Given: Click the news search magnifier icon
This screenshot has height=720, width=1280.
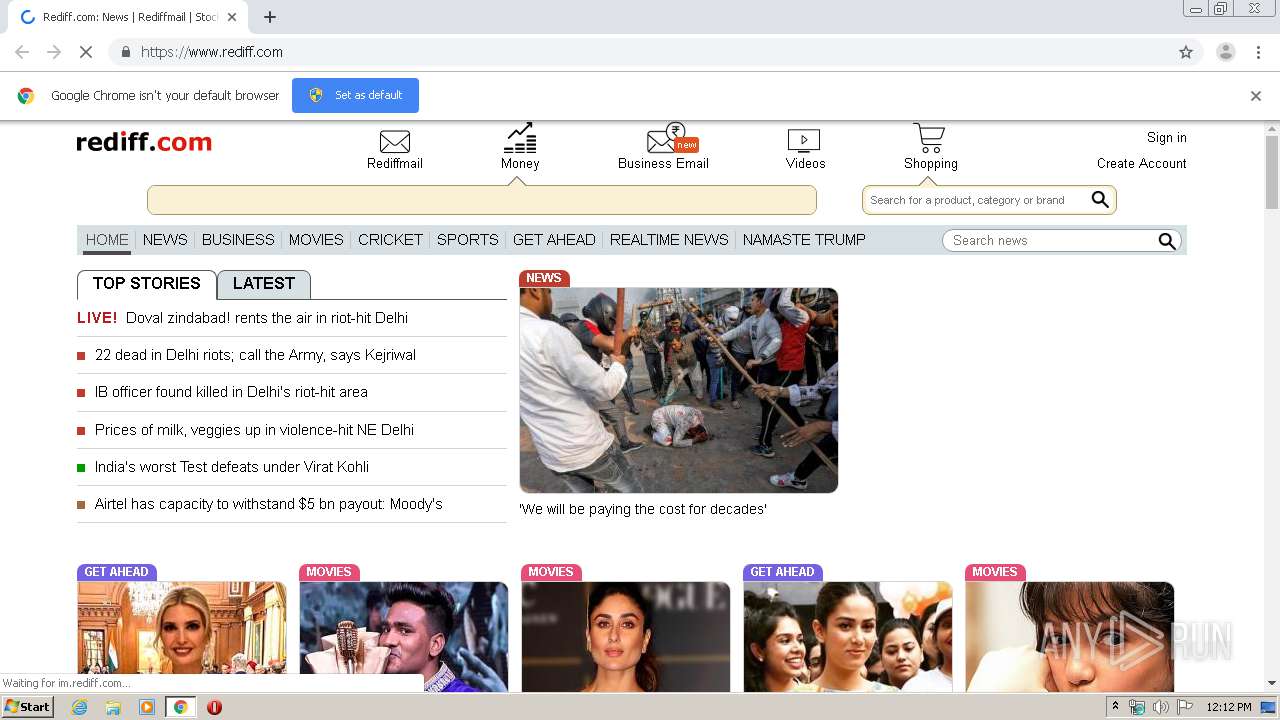Looking at the screenshot, I should pyautogui.click(x=1167, y=241).
